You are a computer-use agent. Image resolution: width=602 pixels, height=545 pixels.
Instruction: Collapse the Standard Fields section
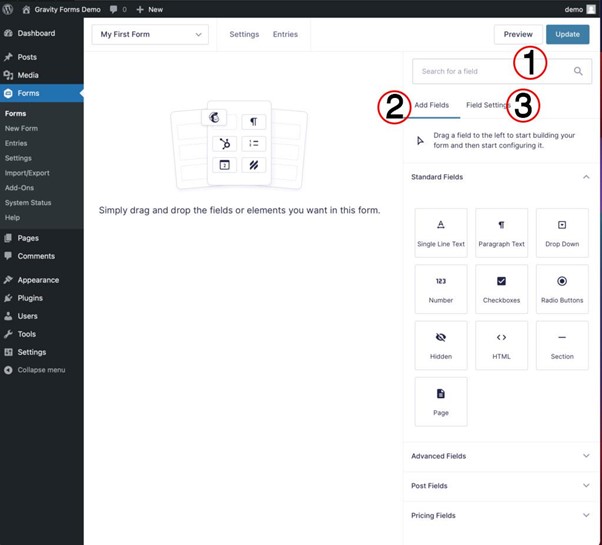pyautogui.click(x=500, y=177)
